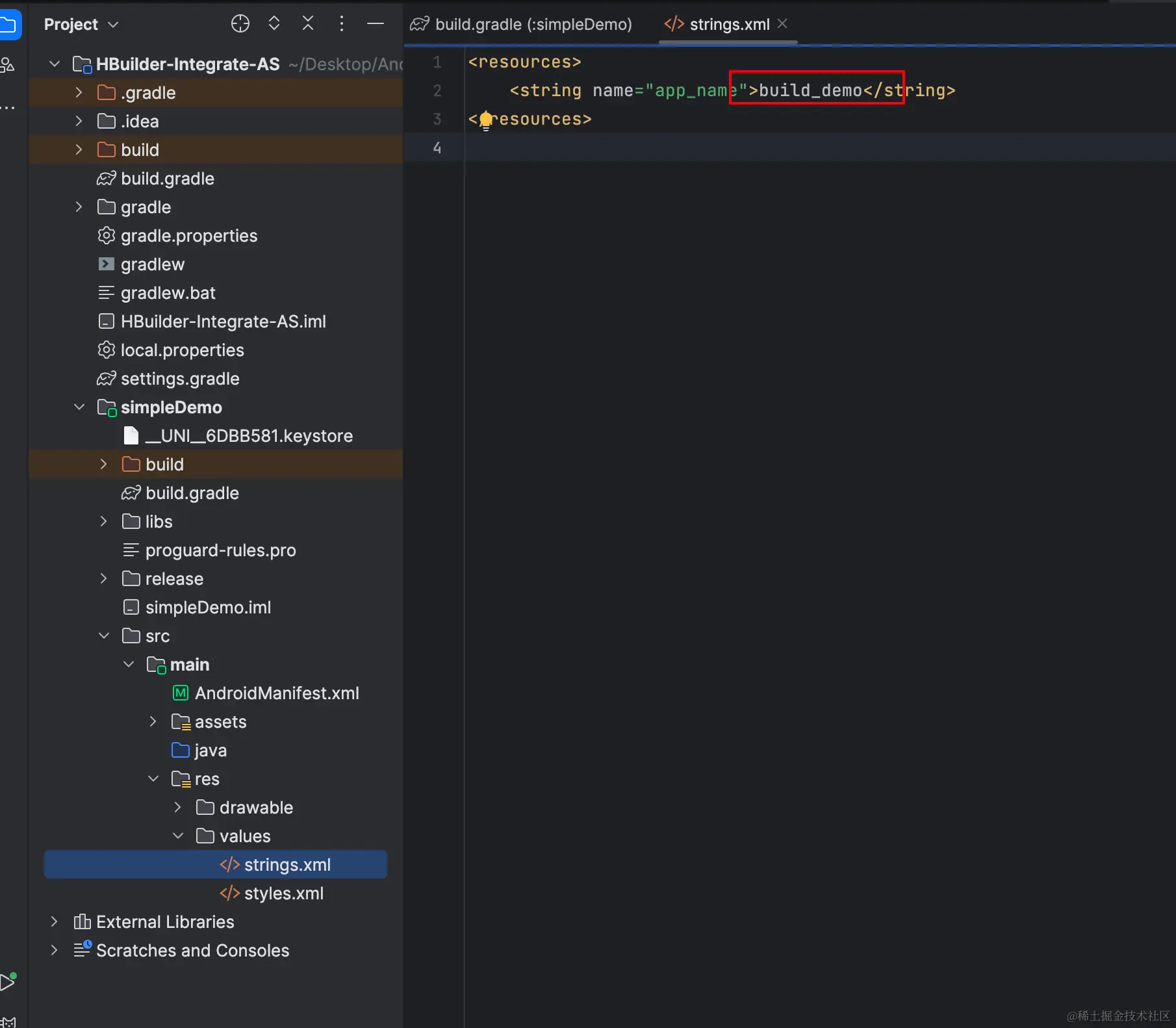
Task: Click the Expand All icon in Project panel
Action: [274, 24]
